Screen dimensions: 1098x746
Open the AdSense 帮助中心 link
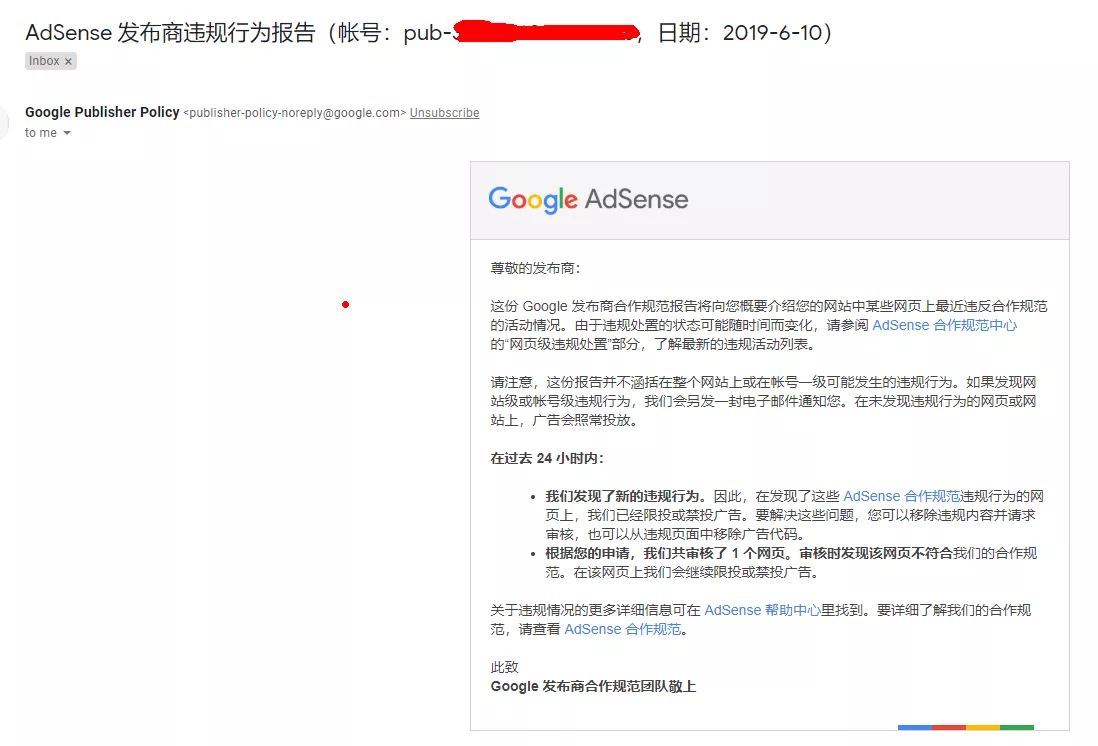(762, 610)
